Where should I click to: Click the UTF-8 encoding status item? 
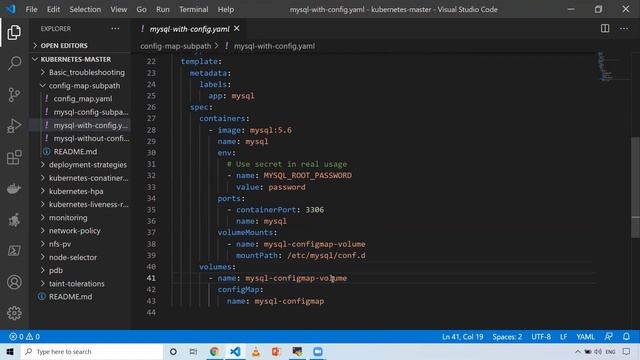(x=541, y=337)
